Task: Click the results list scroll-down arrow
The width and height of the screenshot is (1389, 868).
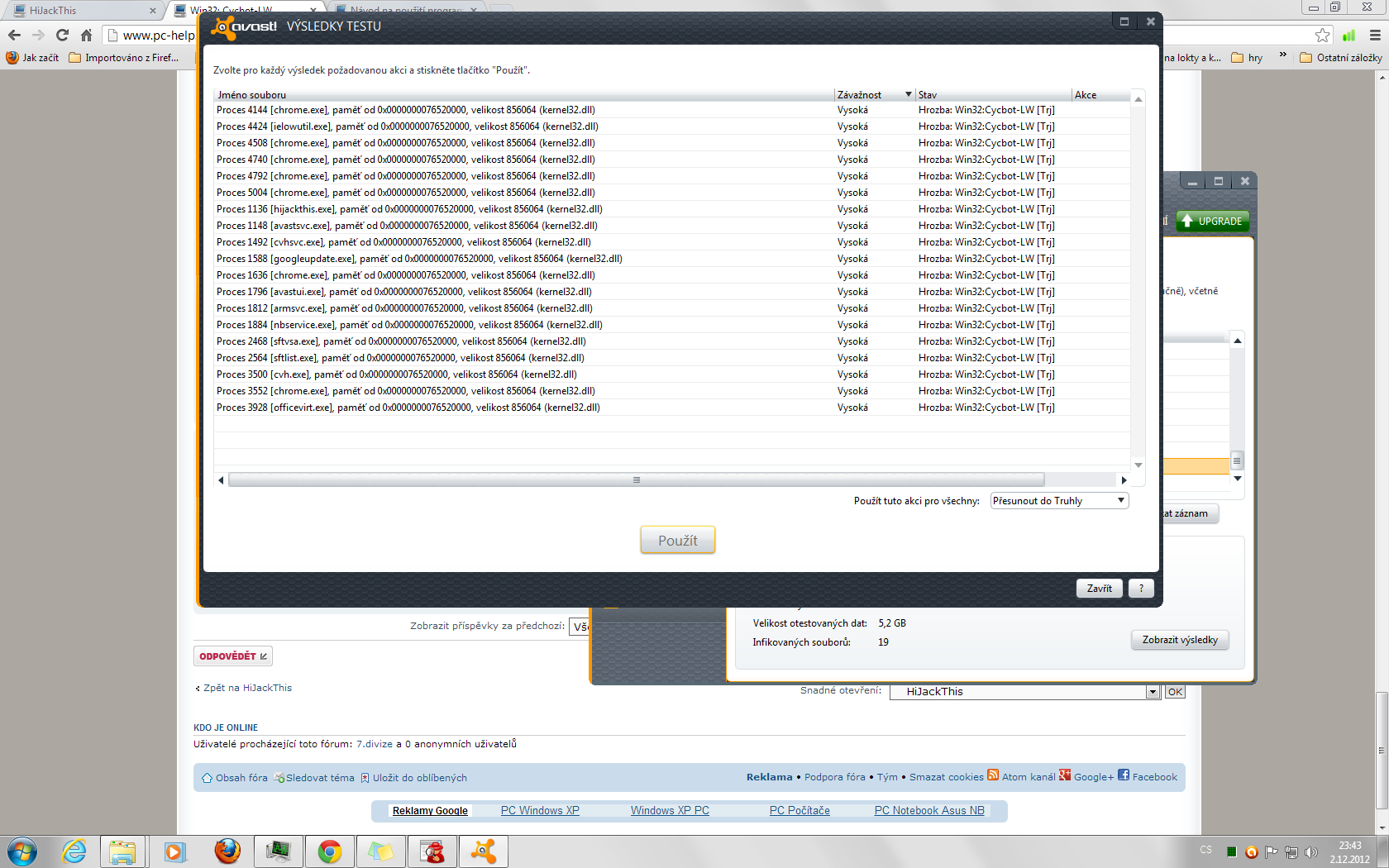Action: (1138, 465)
